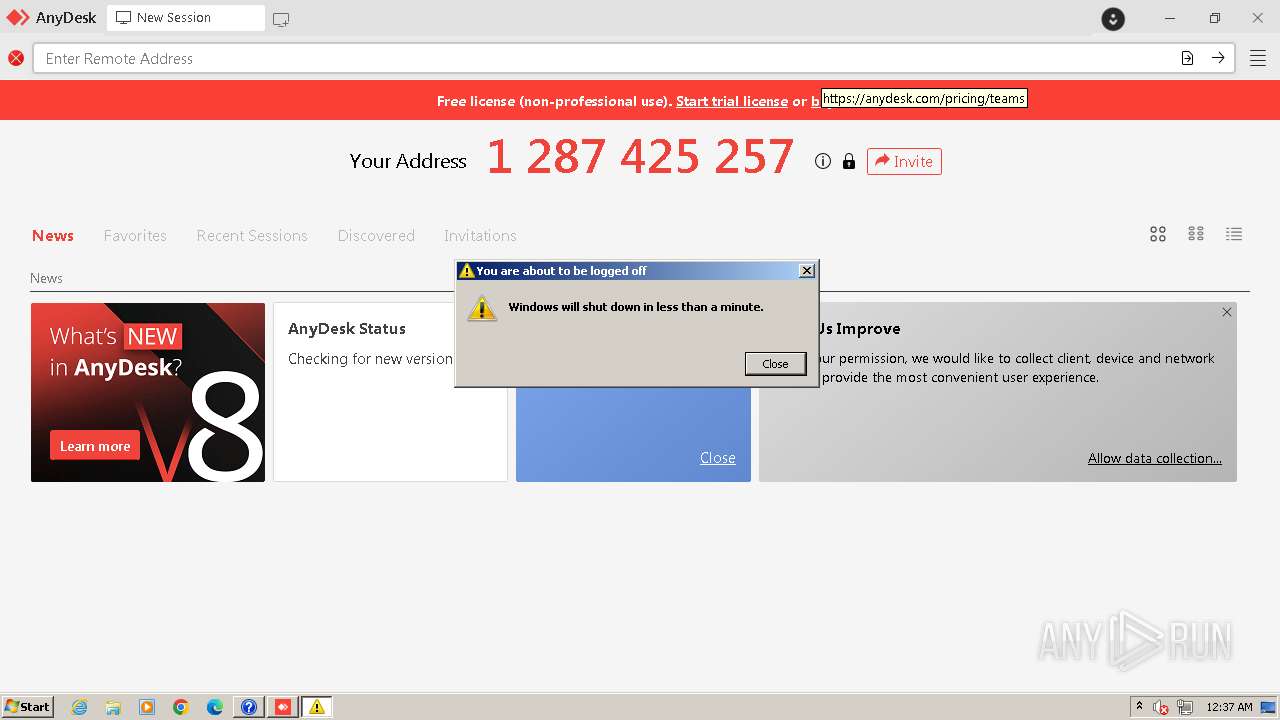
Task: Click the dark round download arrow icon
Action: tap(1113, 18)
